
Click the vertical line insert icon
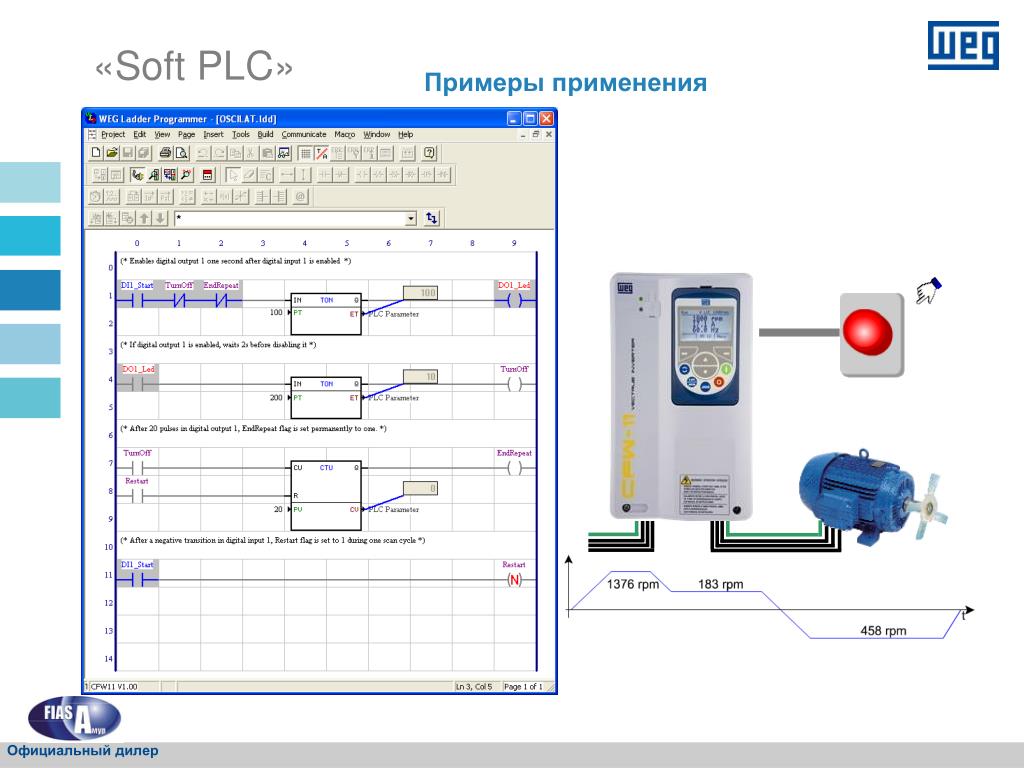pos(303,174)
